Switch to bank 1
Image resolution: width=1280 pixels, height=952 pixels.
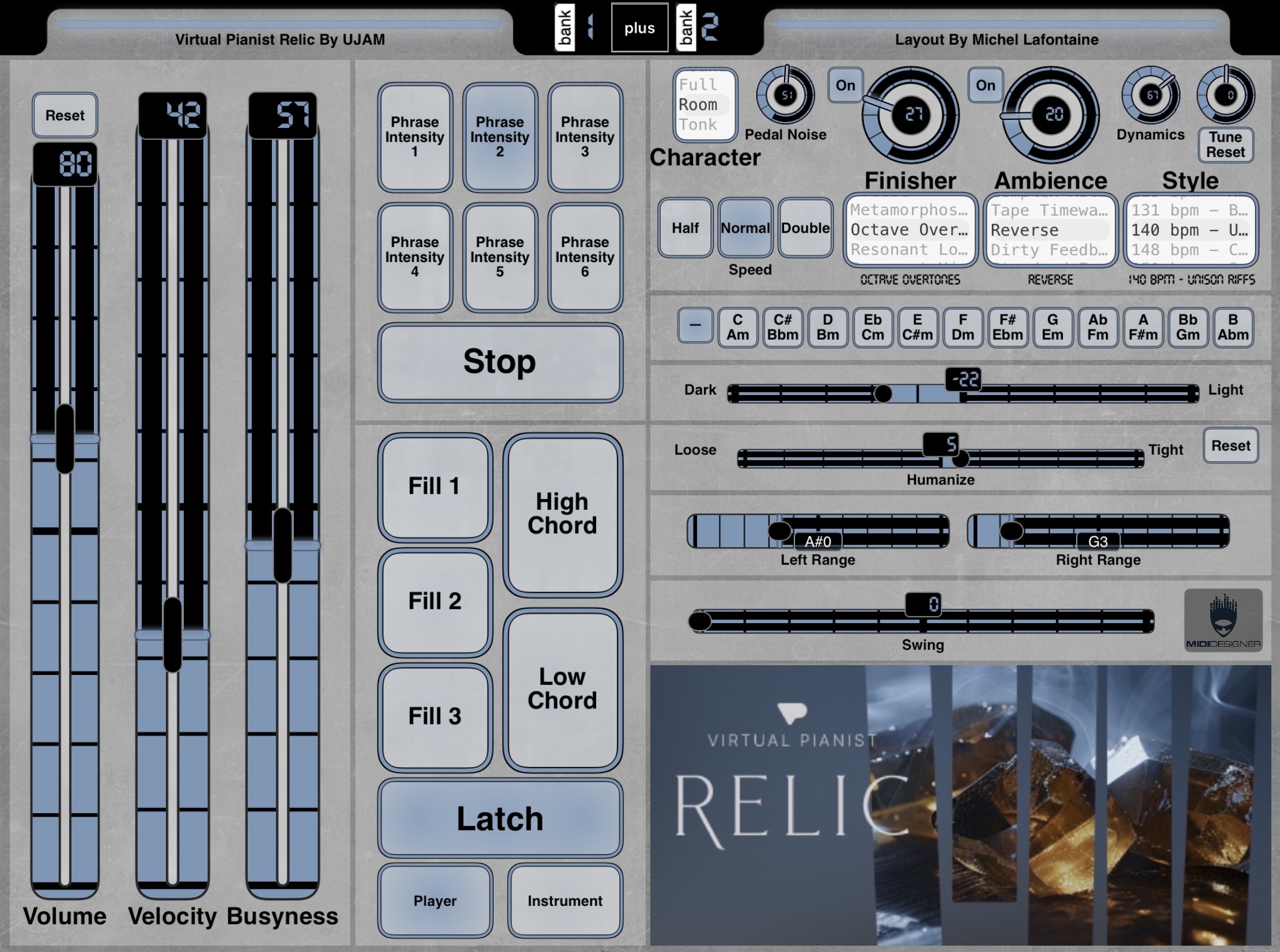pyautogui.click(x=575, y=28)
